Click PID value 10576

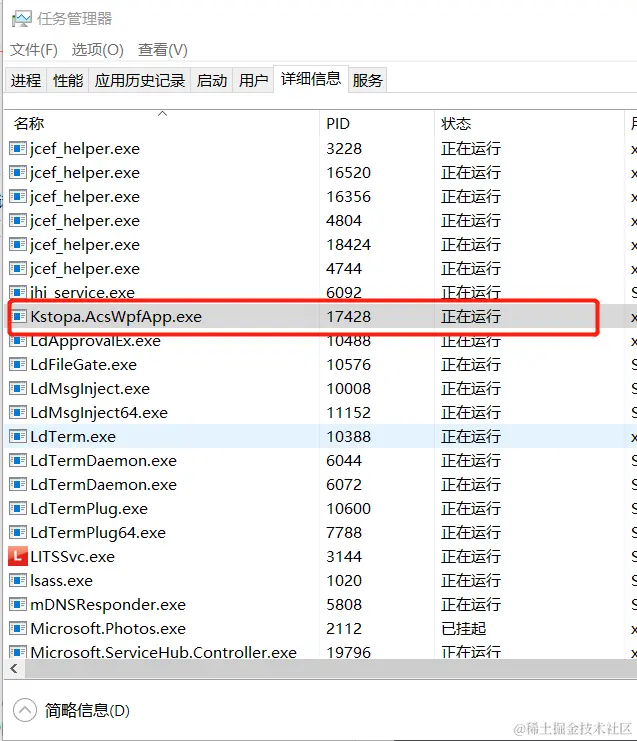click(x=348, y=364)
